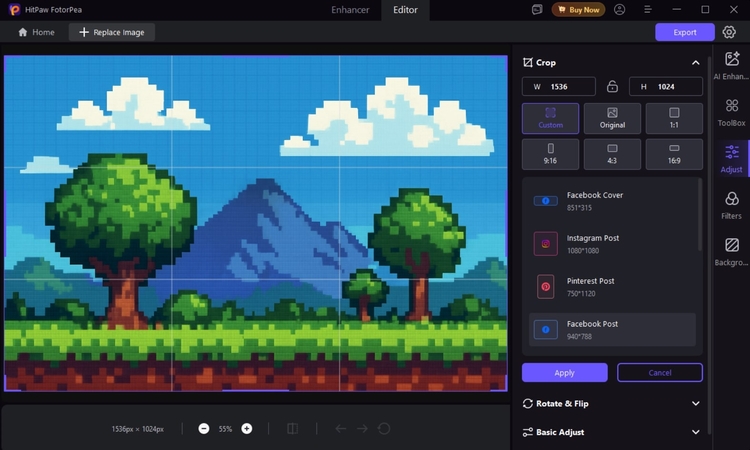The width and height of the screenshot is (750, 450).
Task: Select the Custom crop ratio
Action: pyautogui.click(x=551, y=118)
